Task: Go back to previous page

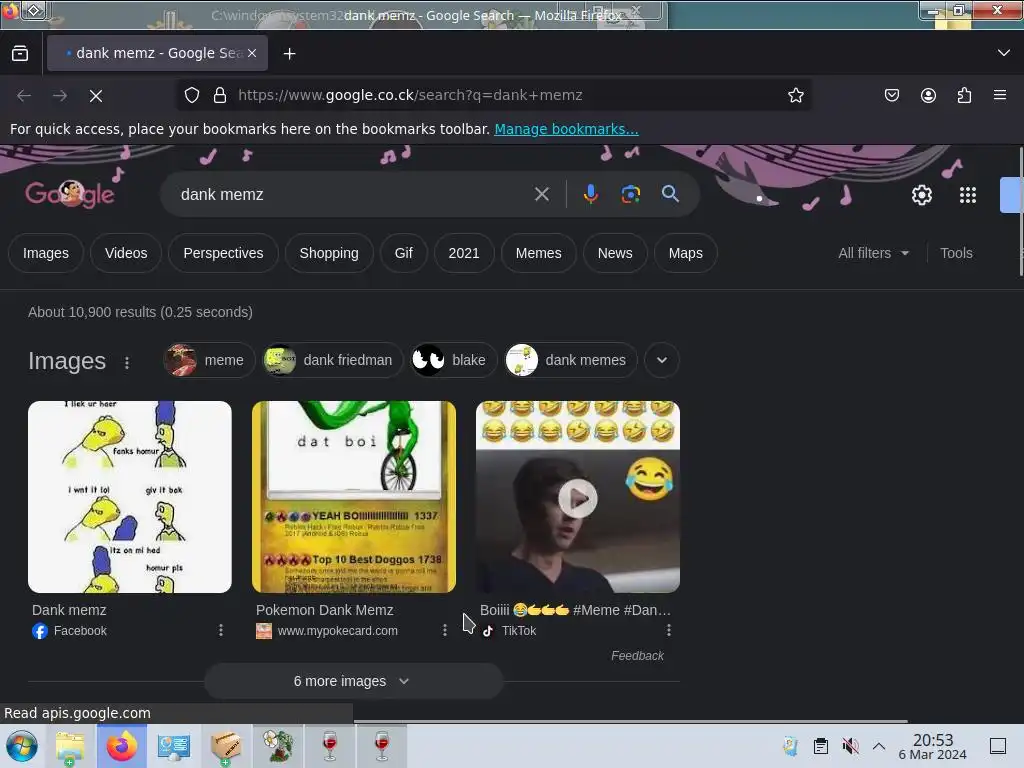Action: [24, 95]
